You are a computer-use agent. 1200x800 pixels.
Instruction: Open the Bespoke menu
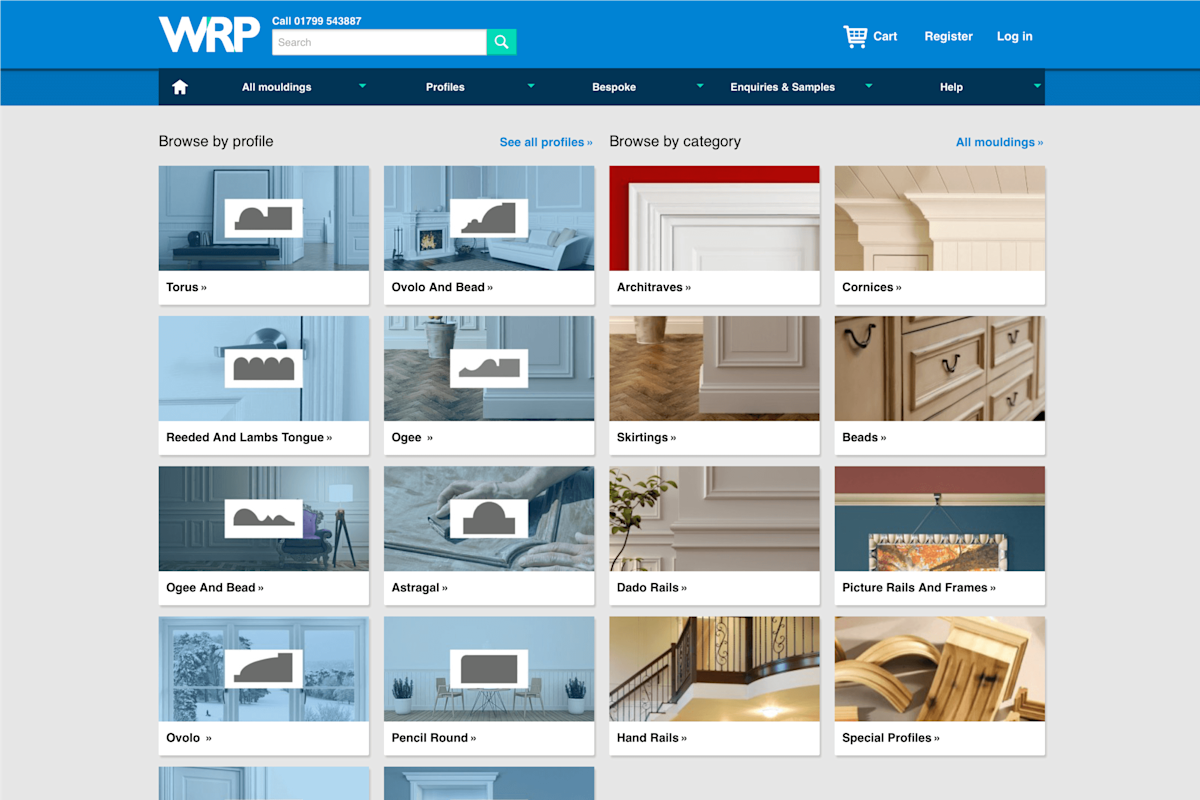pyautogui.click(x=614, y=87)
